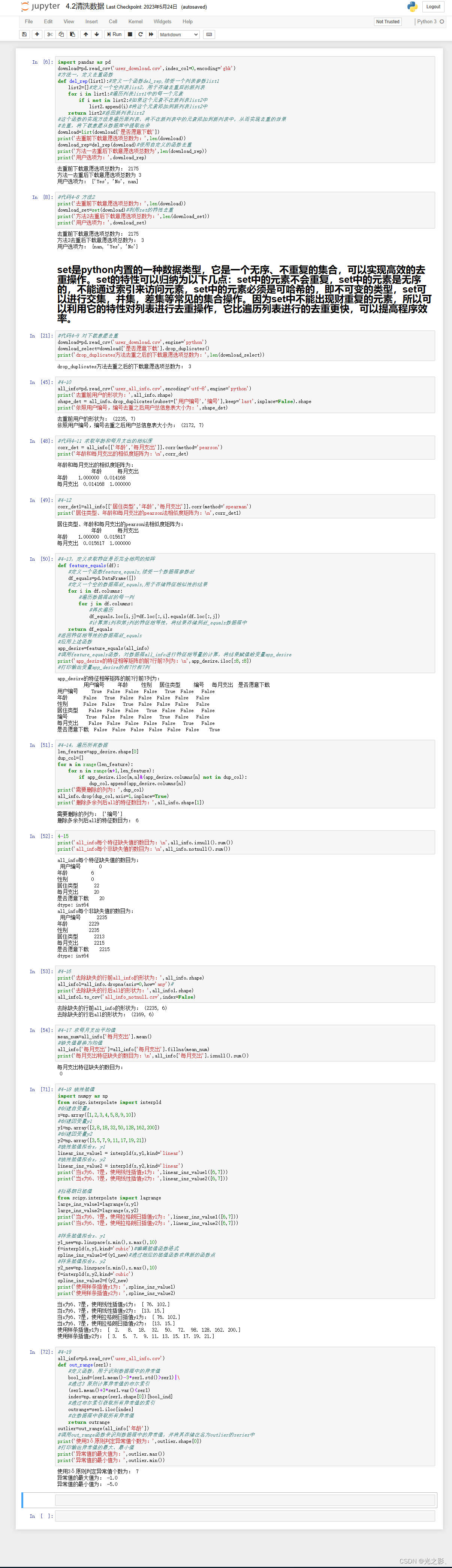The image size is (452, 1568).
Task: Click the empty In [ ] prompt label
Action: tap(41, 1516)
